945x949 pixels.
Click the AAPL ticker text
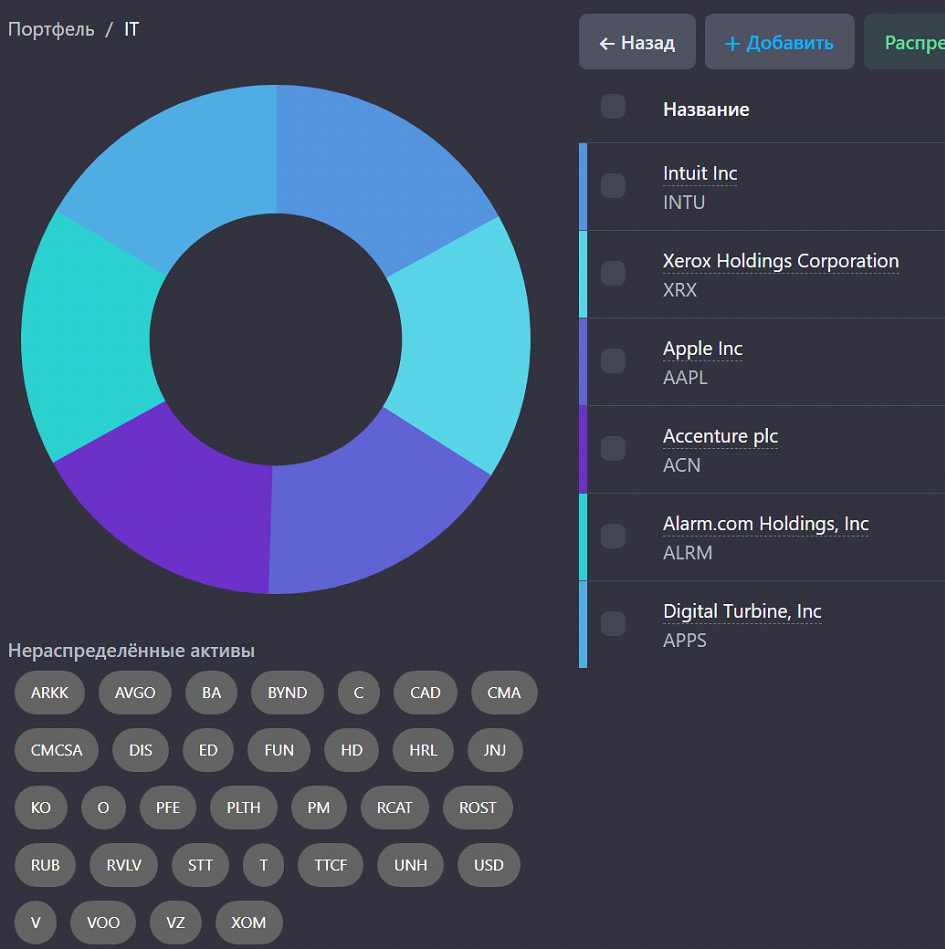(x=685, y=378)
